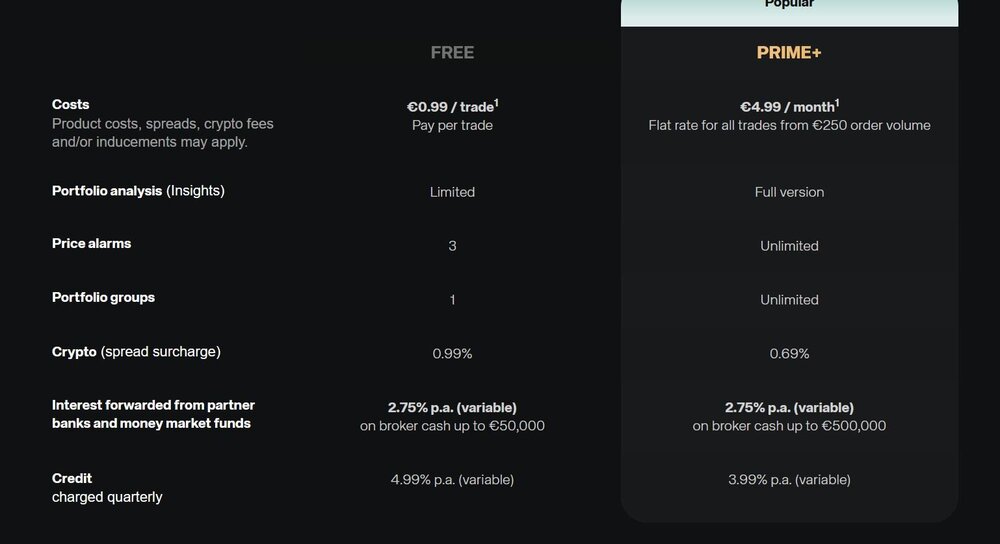The image size is (1000, 544).
Task: Click the Portfolio analysis (Insights) label
Action: (138, 191)
